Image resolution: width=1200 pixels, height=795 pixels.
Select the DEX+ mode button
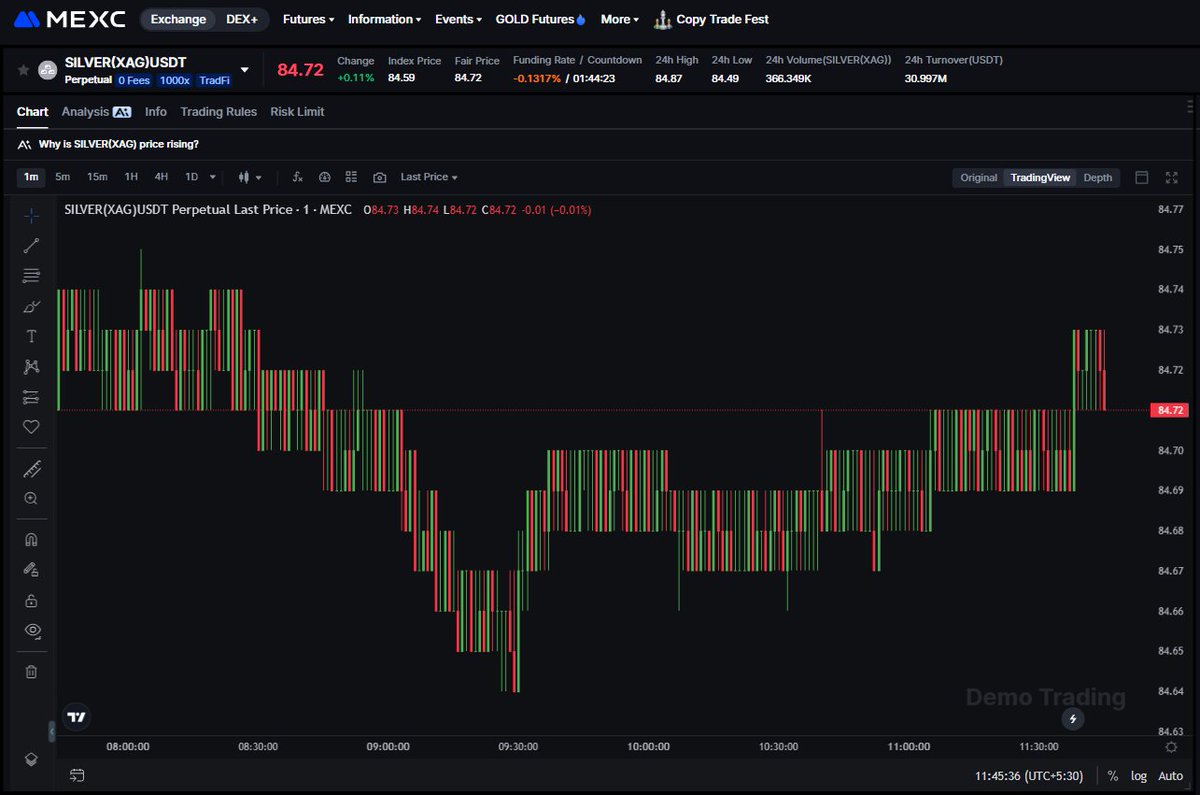pyautogui.click(x=241, y=19)
